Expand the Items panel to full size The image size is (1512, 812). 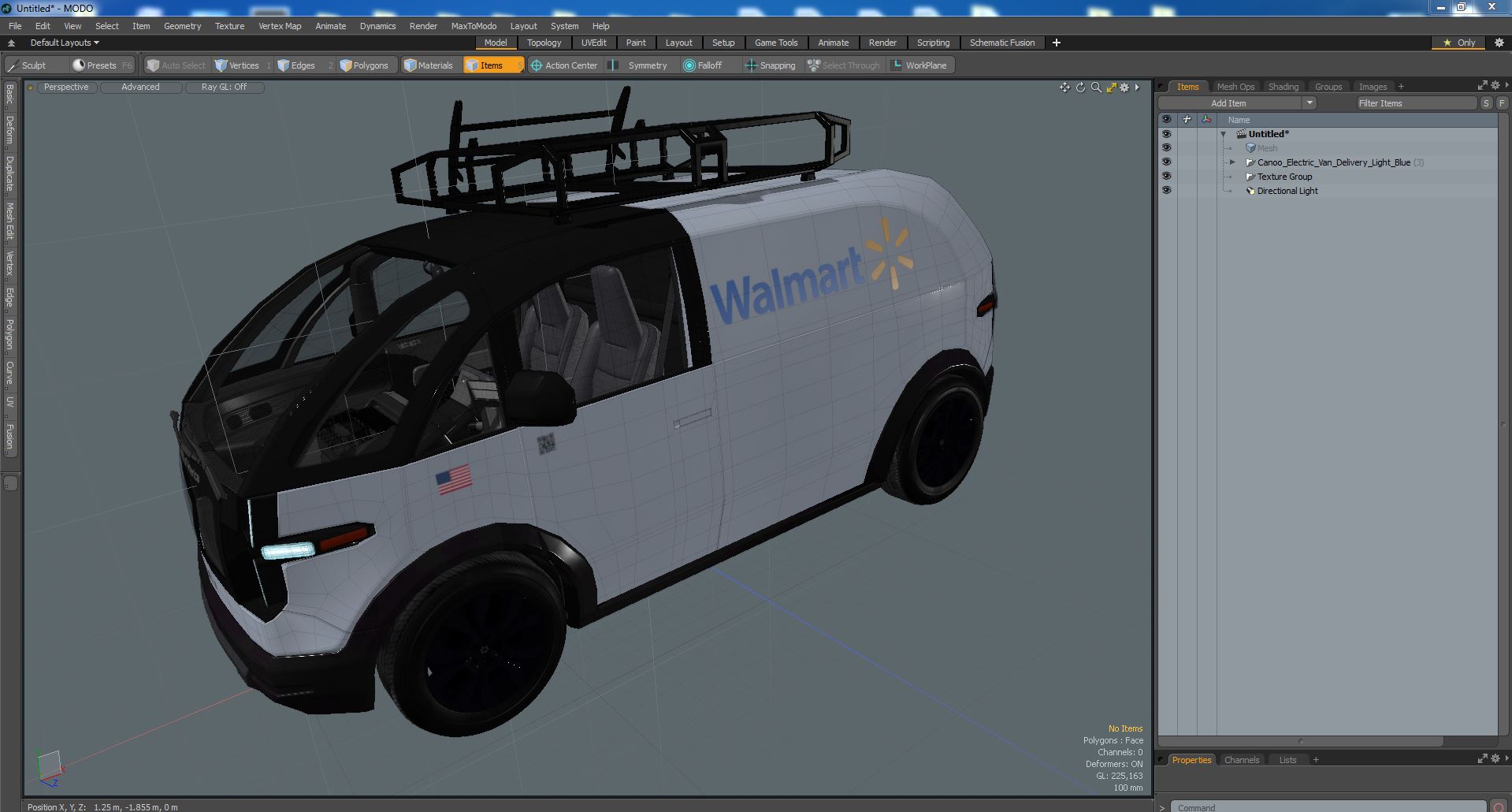[x=1481, y=85]
